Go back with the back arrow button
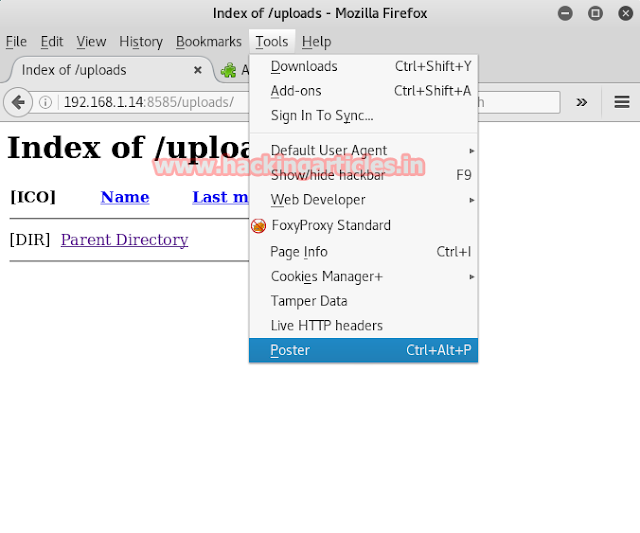The width and height of the screenshot is (640, 533). (x=18, y=102)
